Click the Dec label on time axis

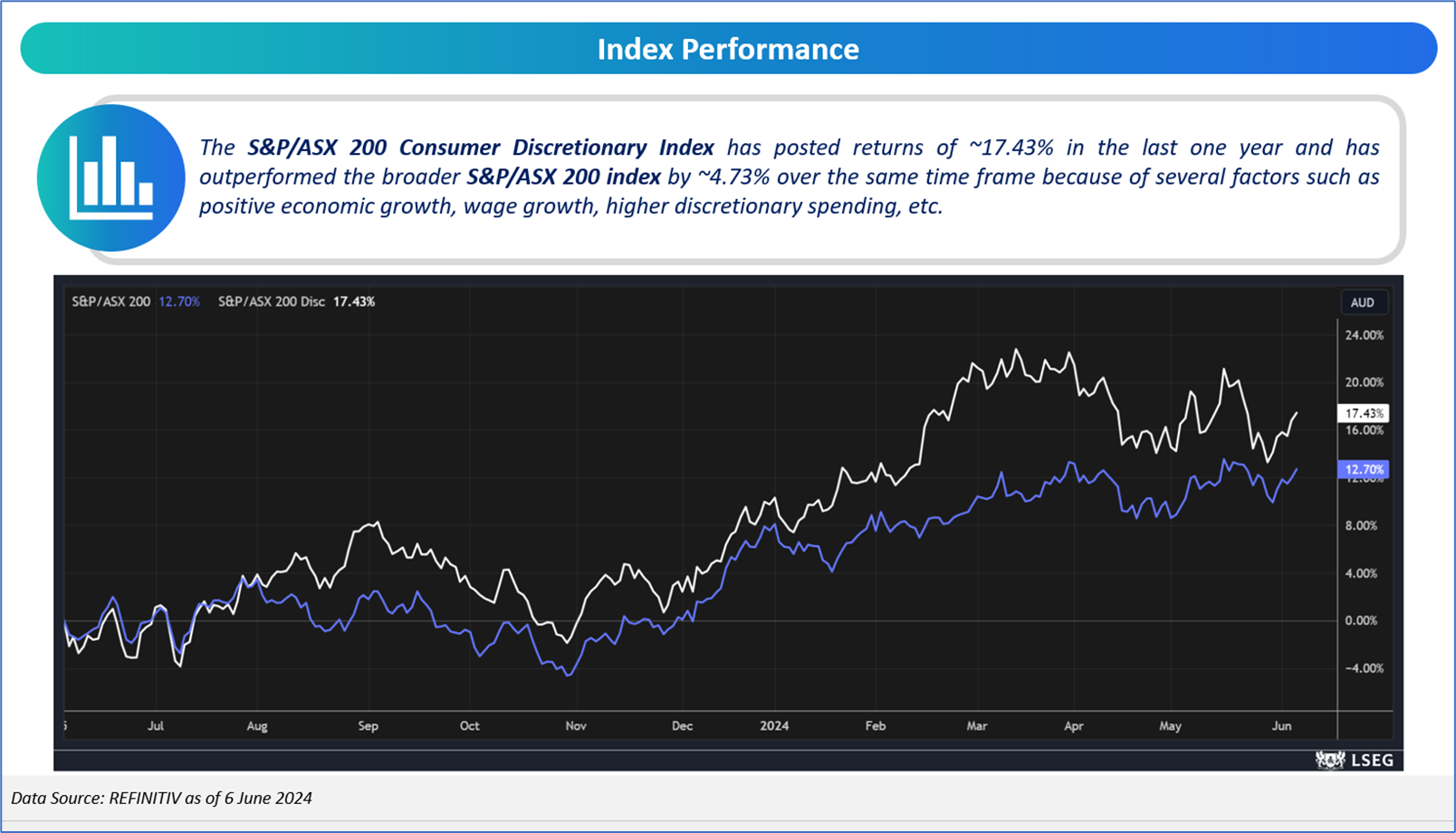682,726
